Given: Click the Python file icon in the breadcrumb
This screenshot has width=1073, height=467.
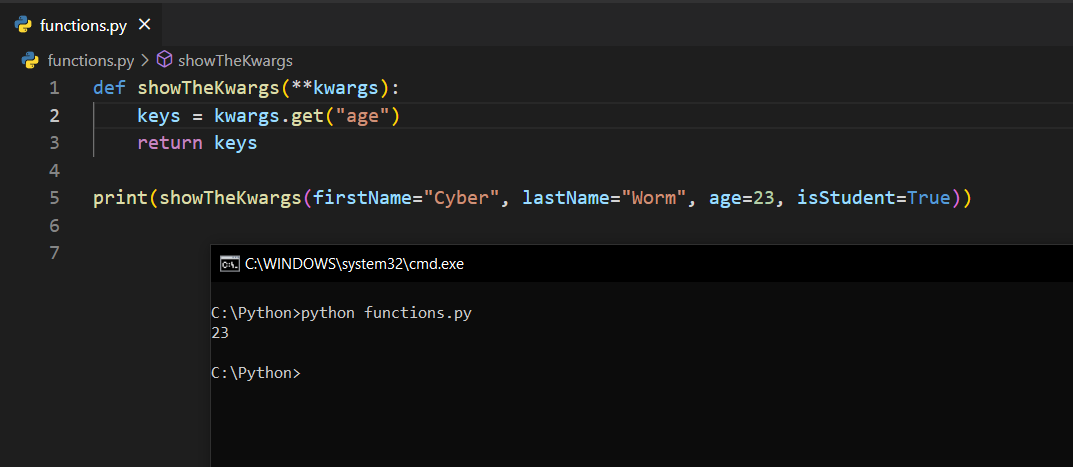Looking at the screenshot, I should click(x=31, y=60).
